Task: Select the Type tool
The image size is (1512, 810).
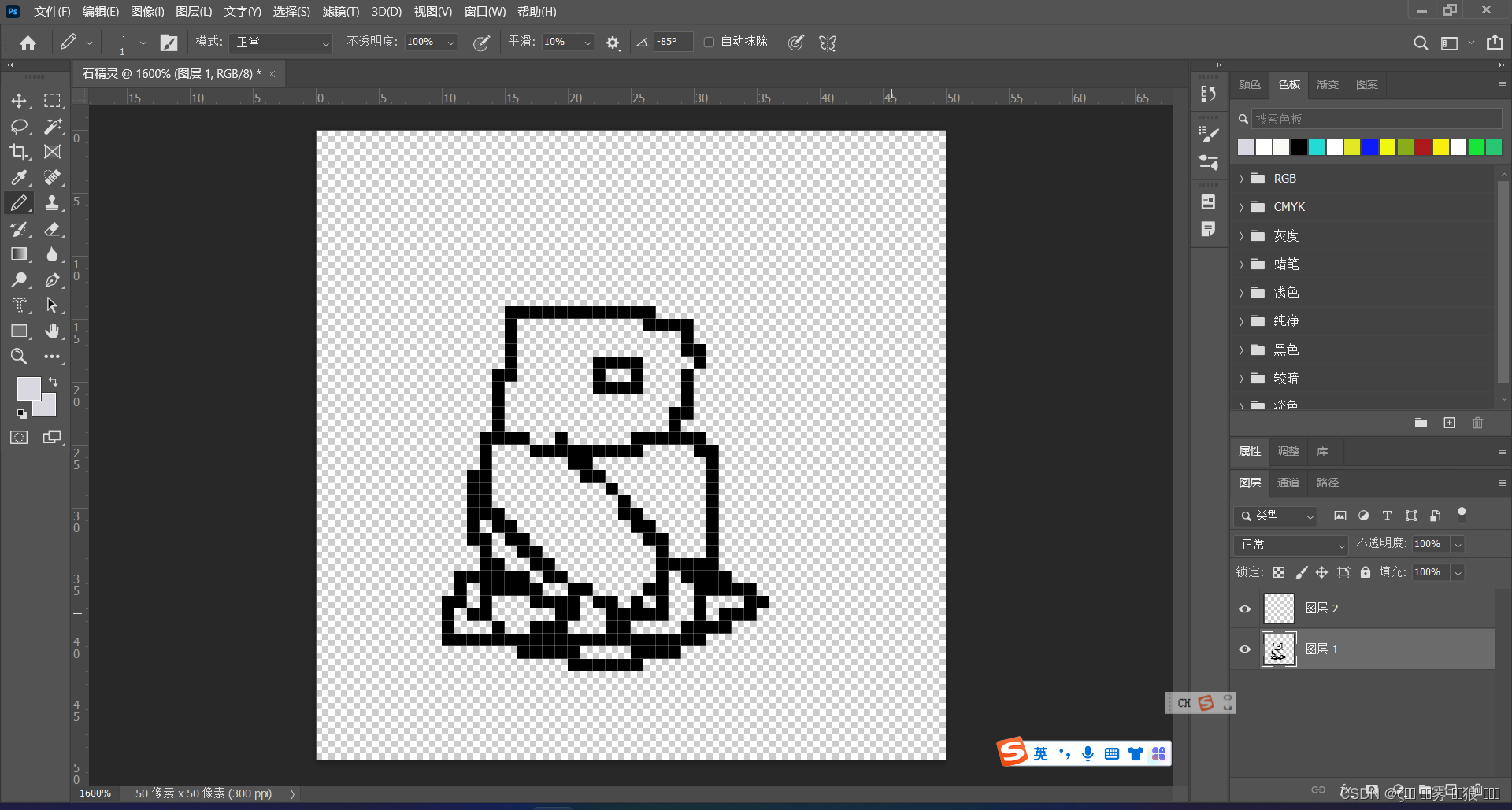Action: [19, 305]
